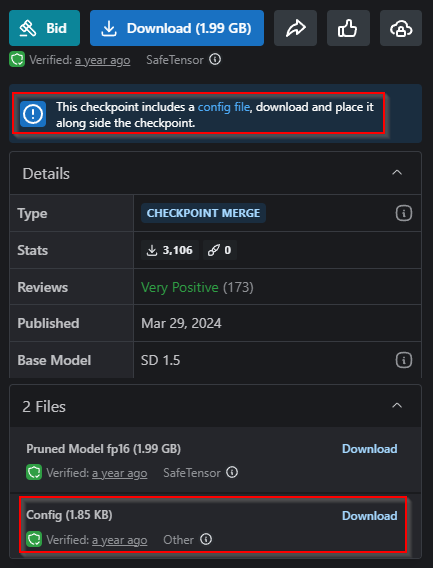
Task: Click Config file verified shield icon
Action: click(x=34, y=539)
